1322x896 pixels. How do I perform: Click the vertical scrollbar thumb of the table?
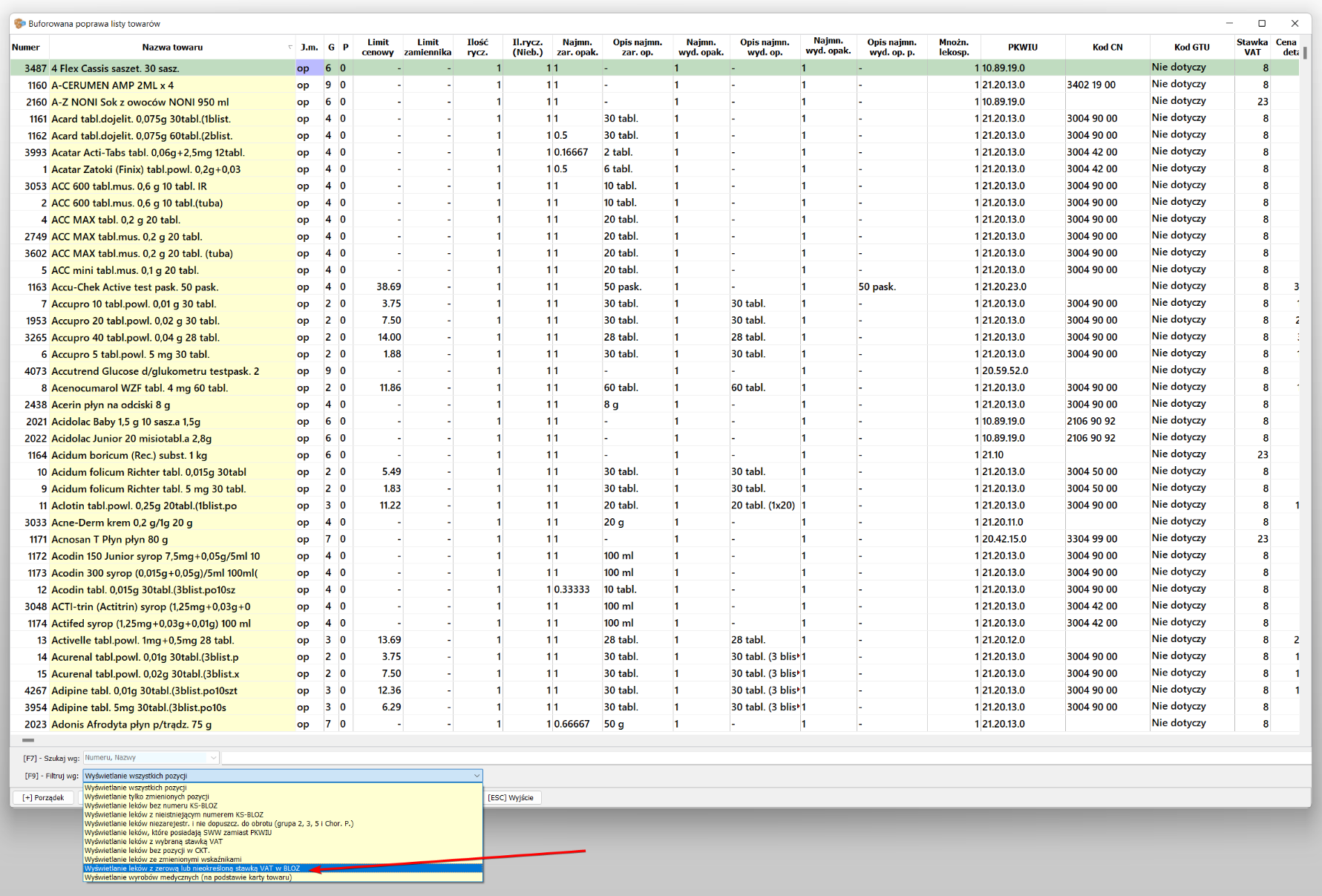coord(1305,53)
